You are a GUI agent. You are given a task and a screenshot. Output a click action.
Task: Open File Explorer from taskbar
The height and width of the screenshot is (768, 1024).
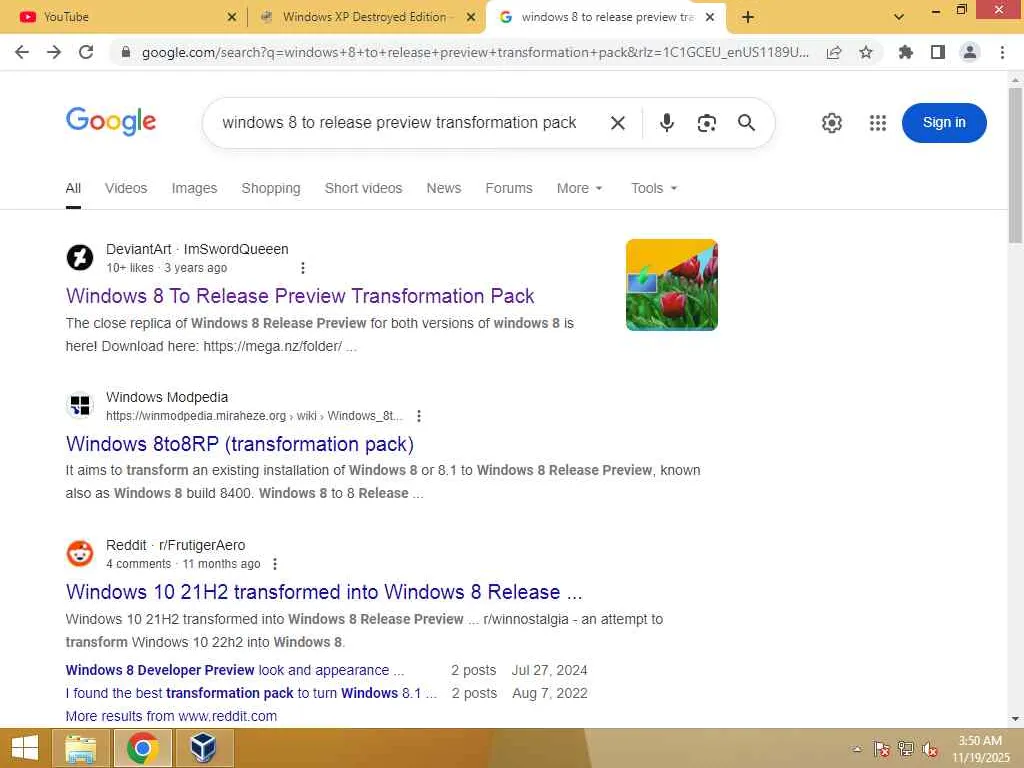click(80, 748)
